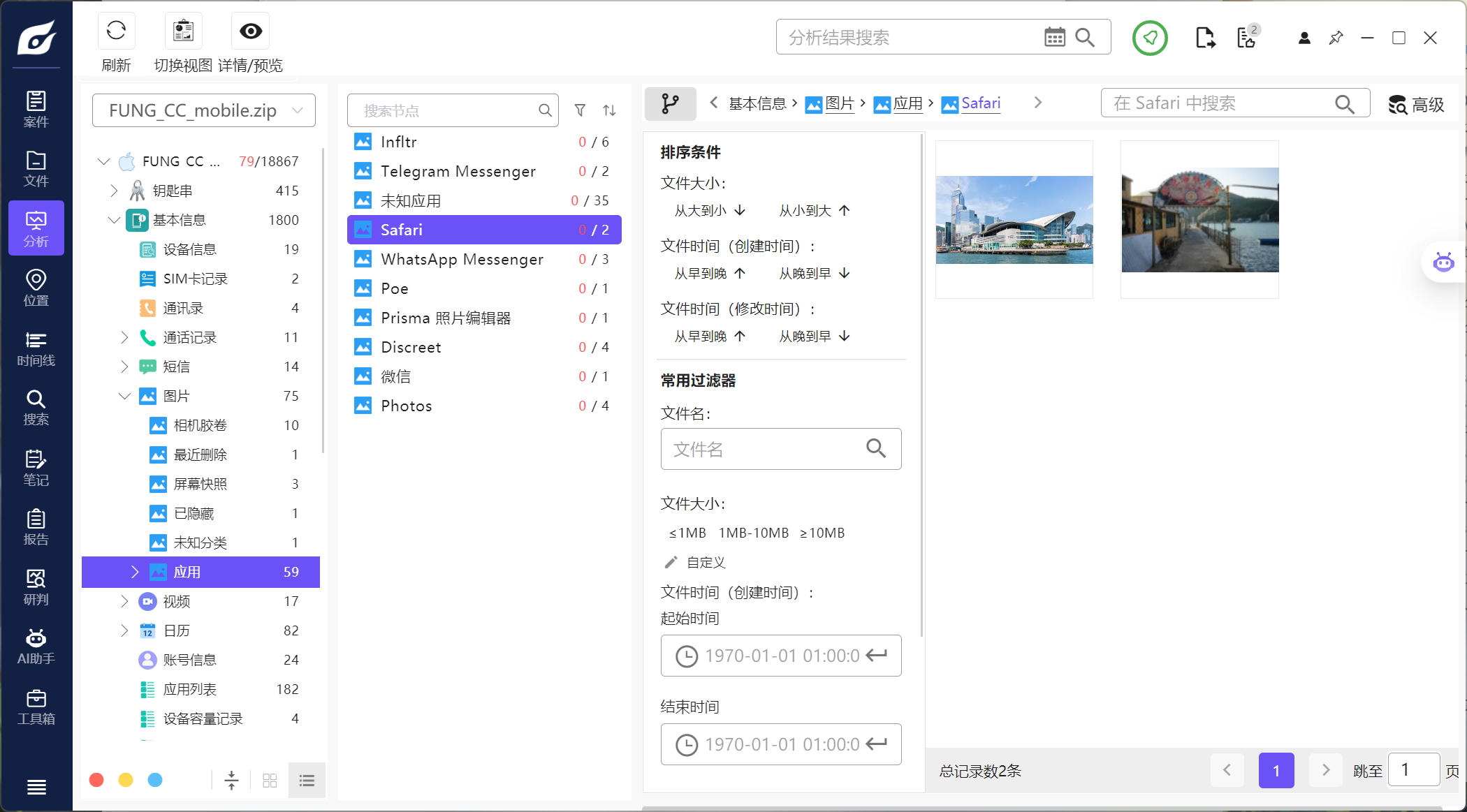Switch to grid view mode icon
This screenshot has width=1467, height=812.
[x=270, y=780]
